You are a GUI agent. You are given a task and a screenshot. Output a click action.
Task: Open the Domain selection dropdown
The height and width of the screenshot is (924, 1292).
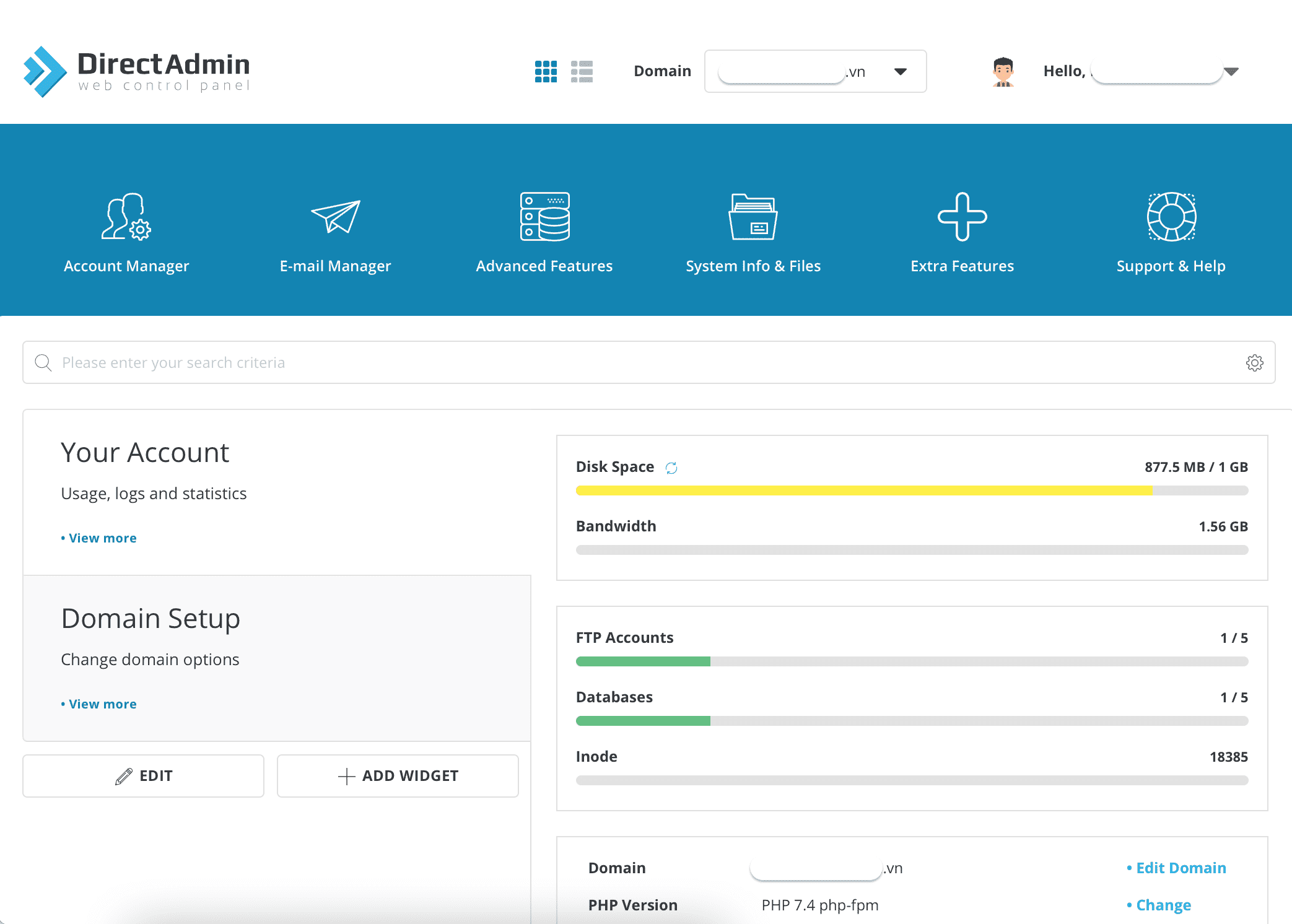pyautogui.click(x=900, y=71)
